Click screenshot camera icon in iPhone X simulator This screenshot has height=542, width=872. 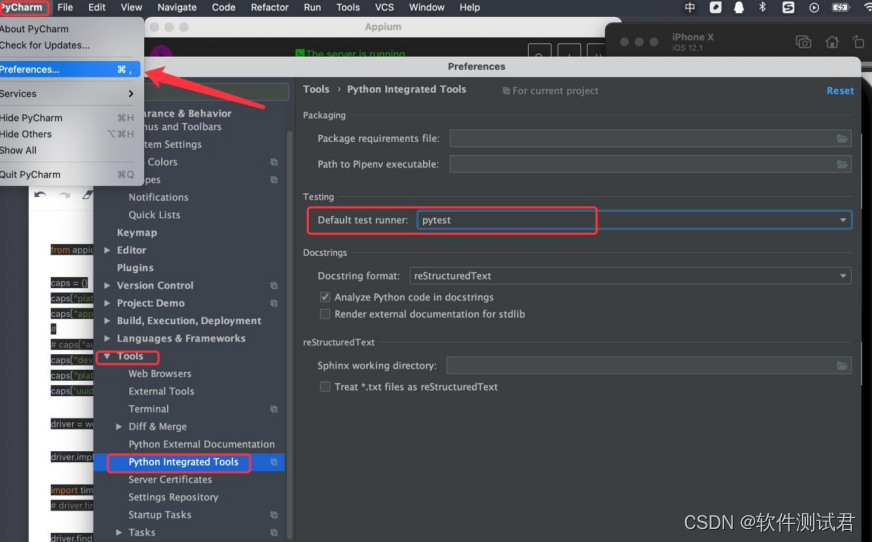(803, 42)
